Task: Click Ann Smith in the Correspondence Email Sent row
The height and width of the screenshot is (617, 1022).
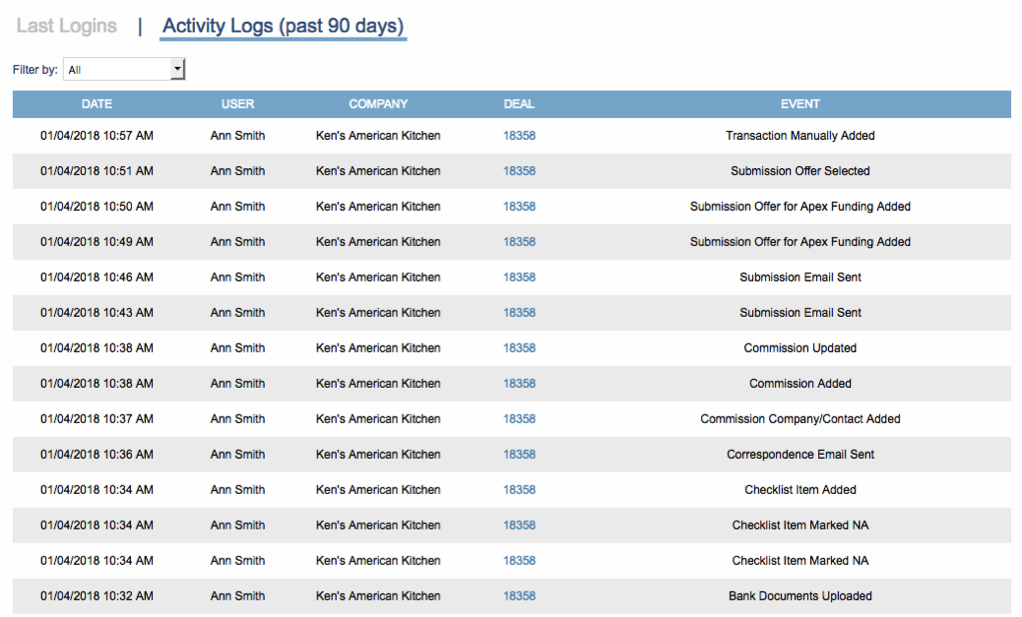Action: (238, 454)
